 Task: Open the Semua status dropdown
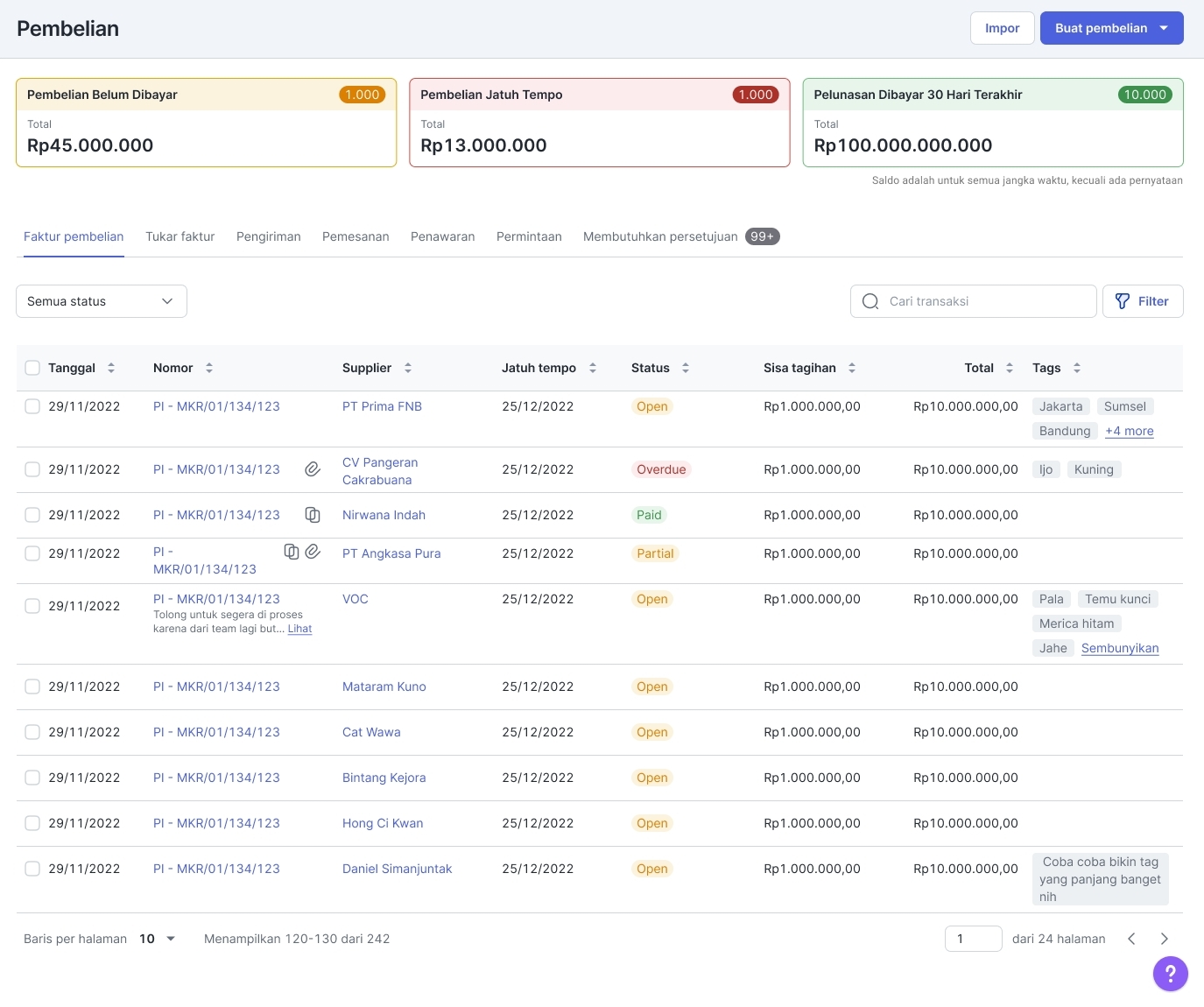tap(102, 301)
